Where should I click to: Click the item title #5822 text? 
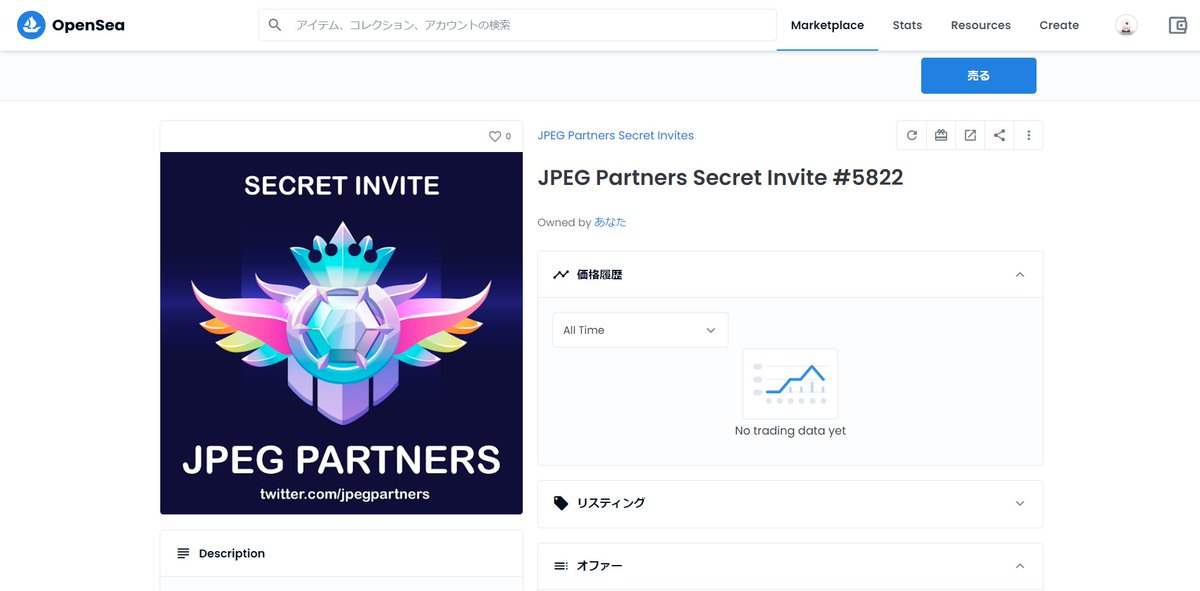[x=720, y=177]
